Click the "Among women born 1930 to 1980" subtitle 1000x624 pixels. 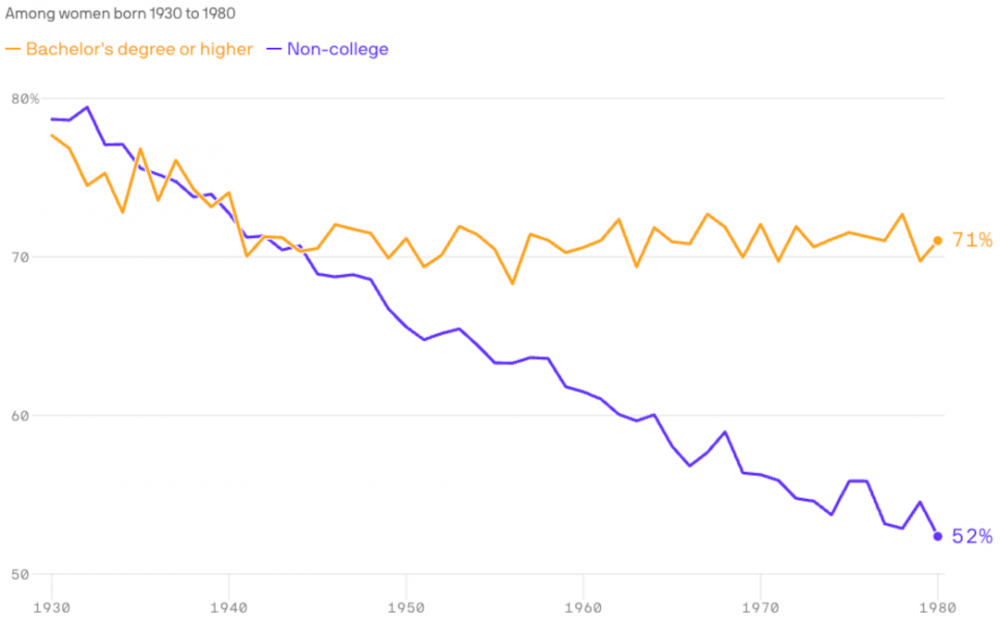pos(121,16)
